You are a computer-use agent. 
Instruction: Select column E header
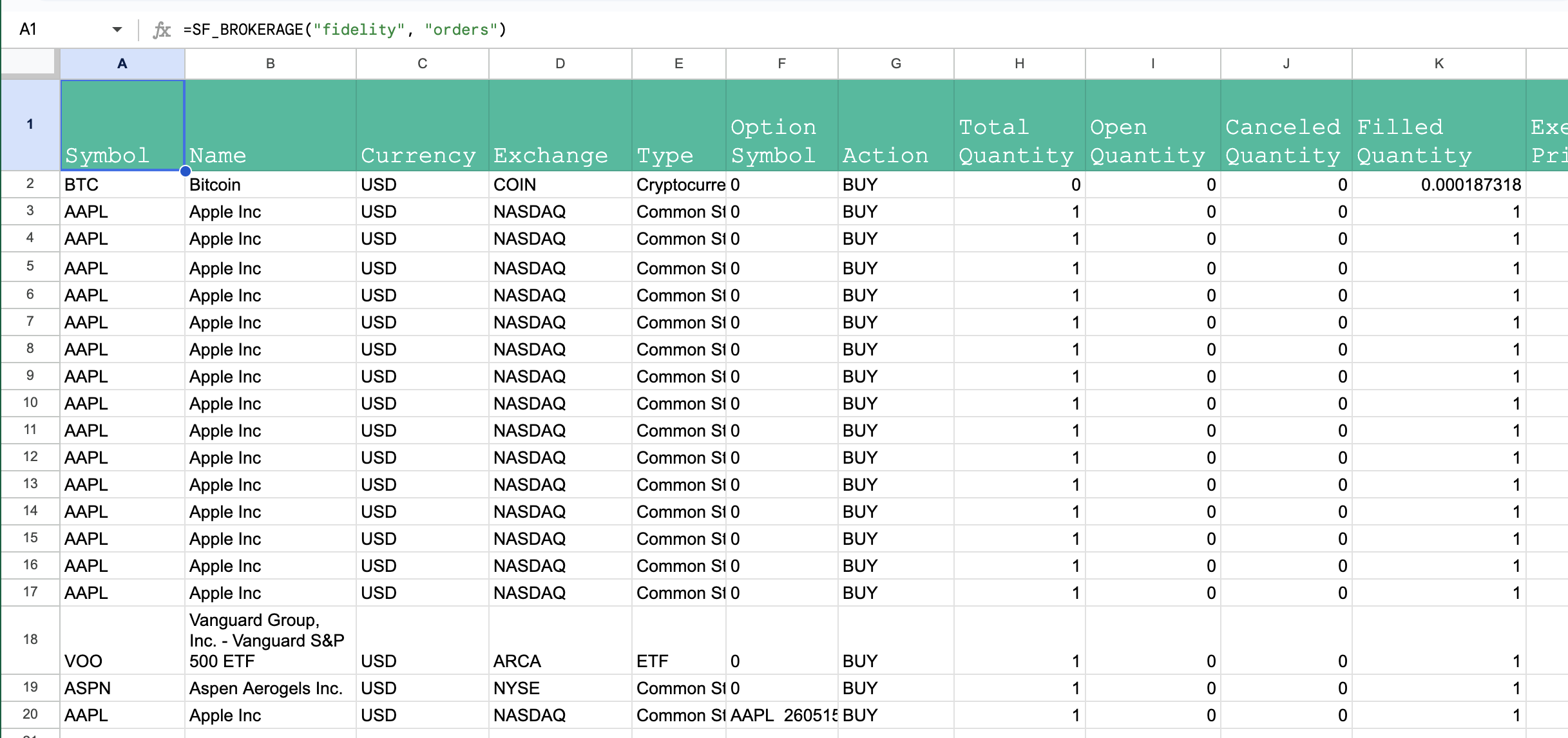coord(679,64)
